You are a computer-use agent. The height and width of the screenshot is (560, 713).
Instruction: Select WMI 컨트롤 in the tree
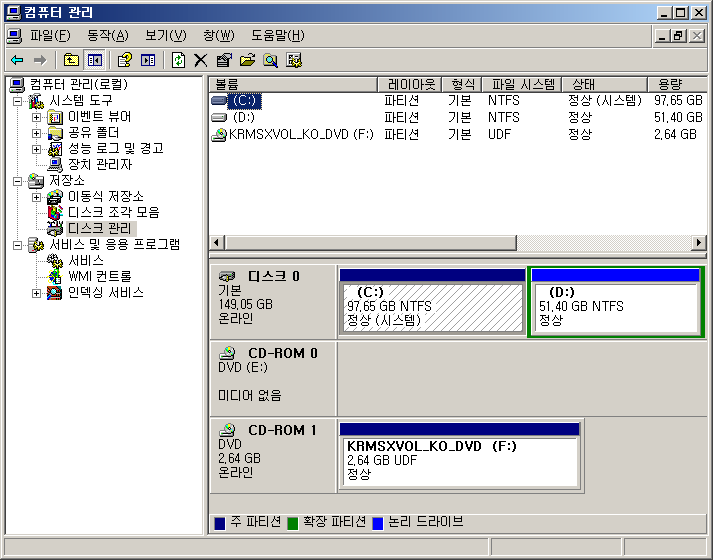(100, 276)
